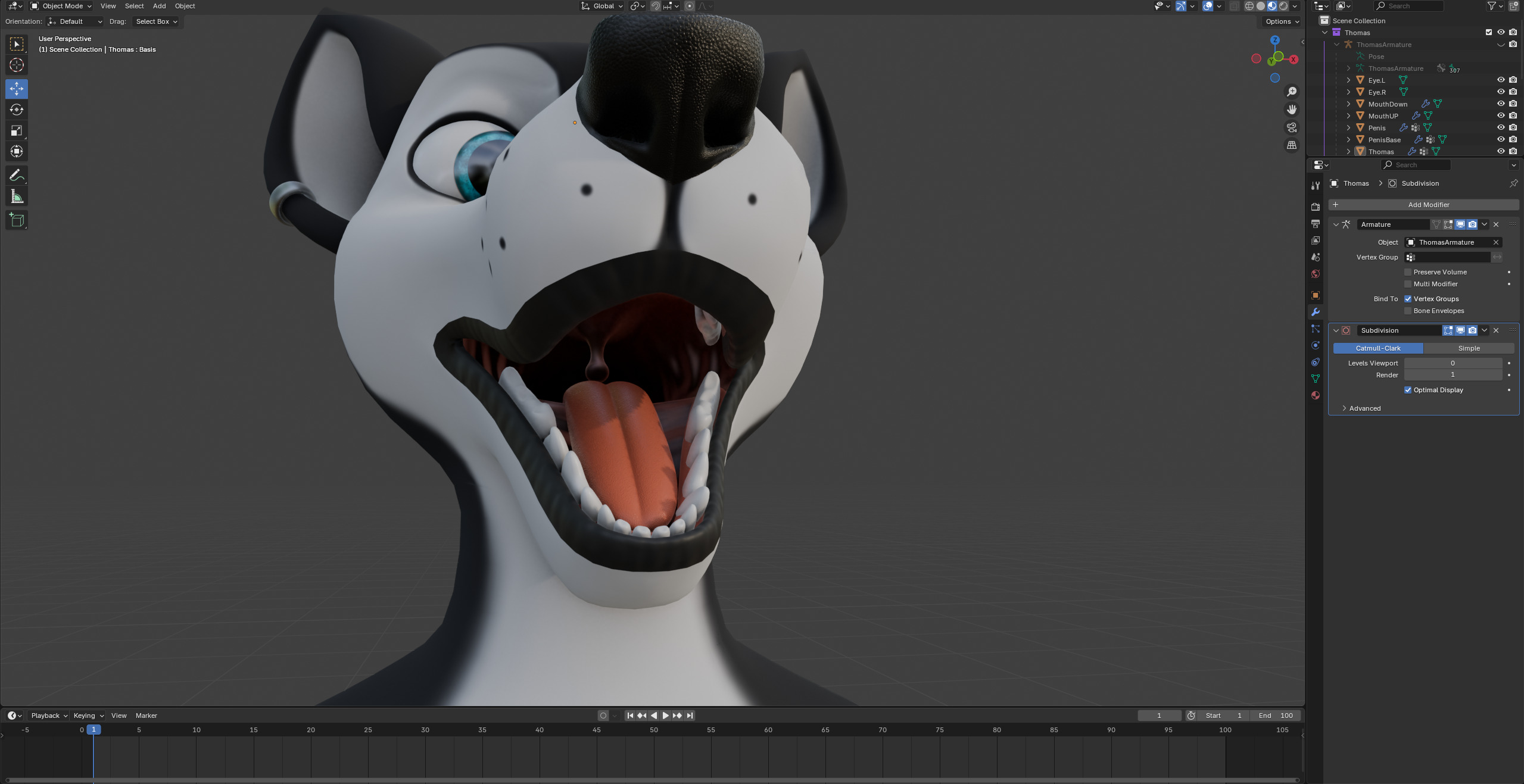Collapse the Armature modifier panel
The image size is (1524, 784).
(1336, 224)
